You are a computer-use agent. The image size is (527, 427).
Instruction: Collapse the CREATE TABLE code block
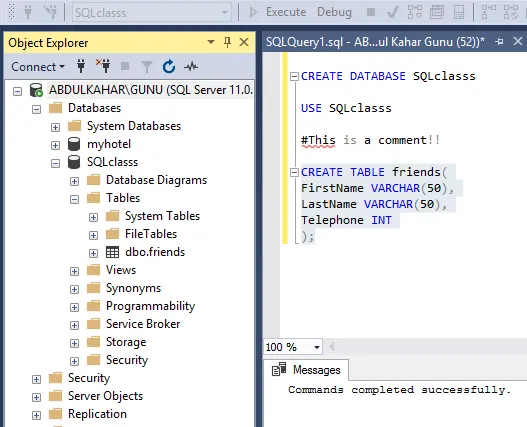[x=294, y=172]
